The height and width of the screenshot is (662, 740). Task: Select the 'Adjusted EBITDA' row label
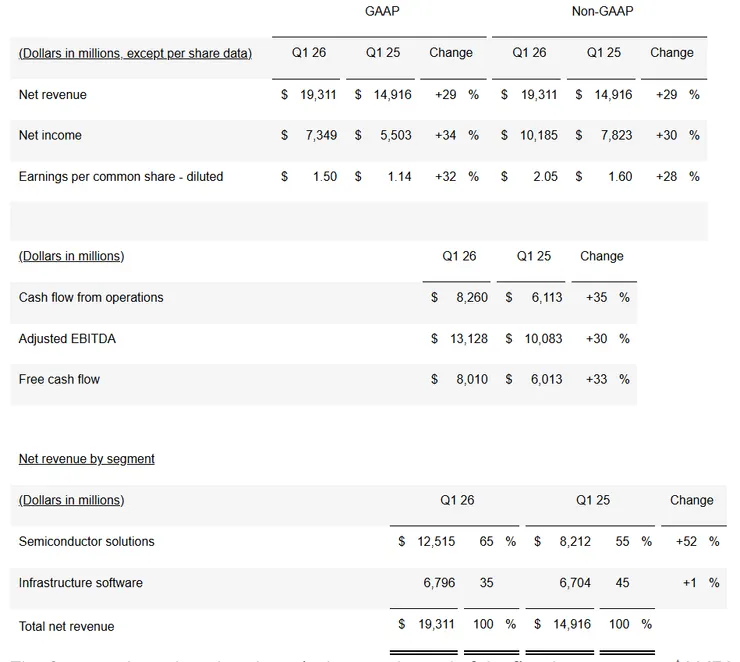tap(67, 339)
